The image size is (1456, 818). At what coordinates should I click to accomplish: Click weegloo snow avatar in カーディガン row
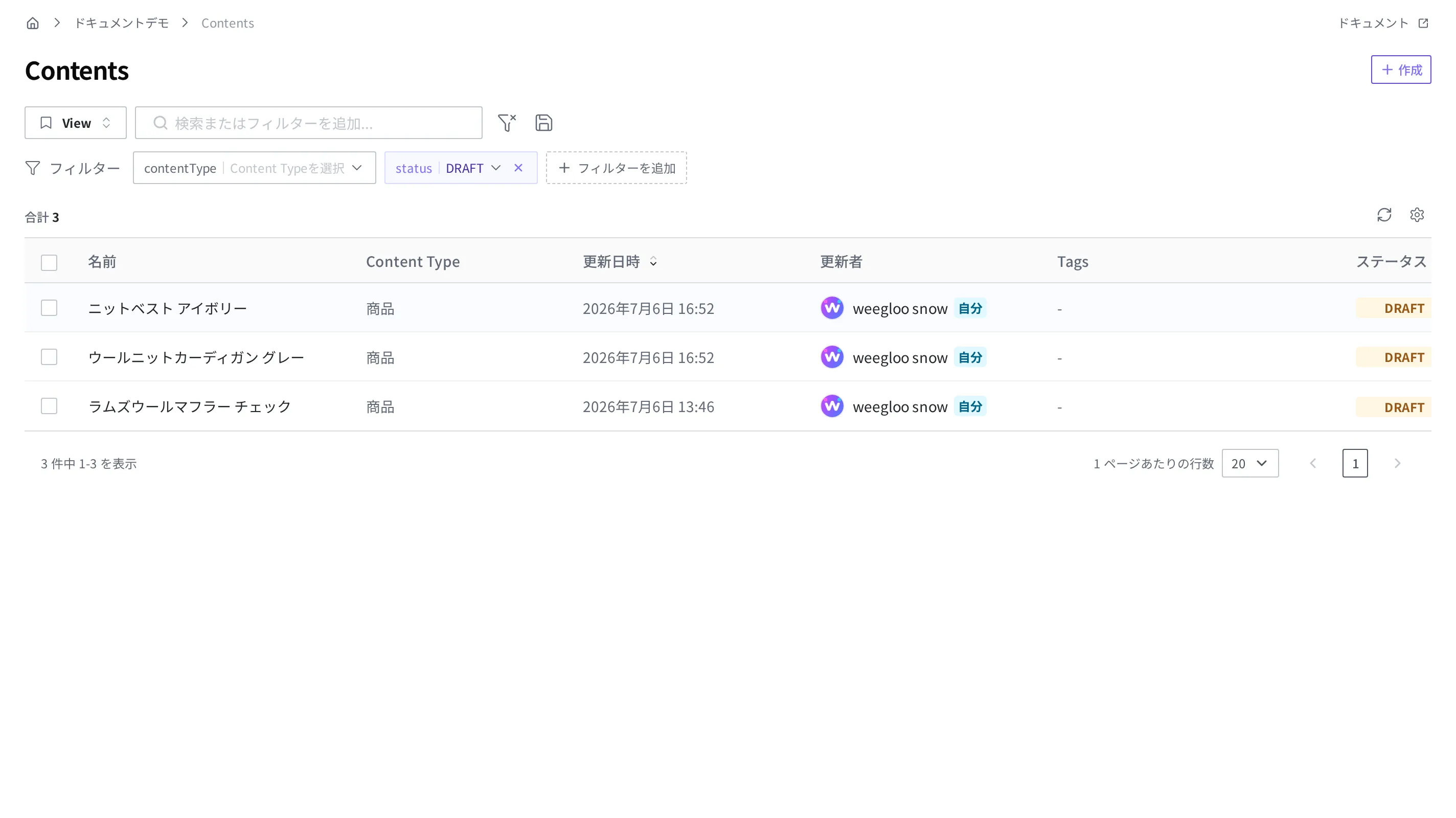(x=832, y=357)
